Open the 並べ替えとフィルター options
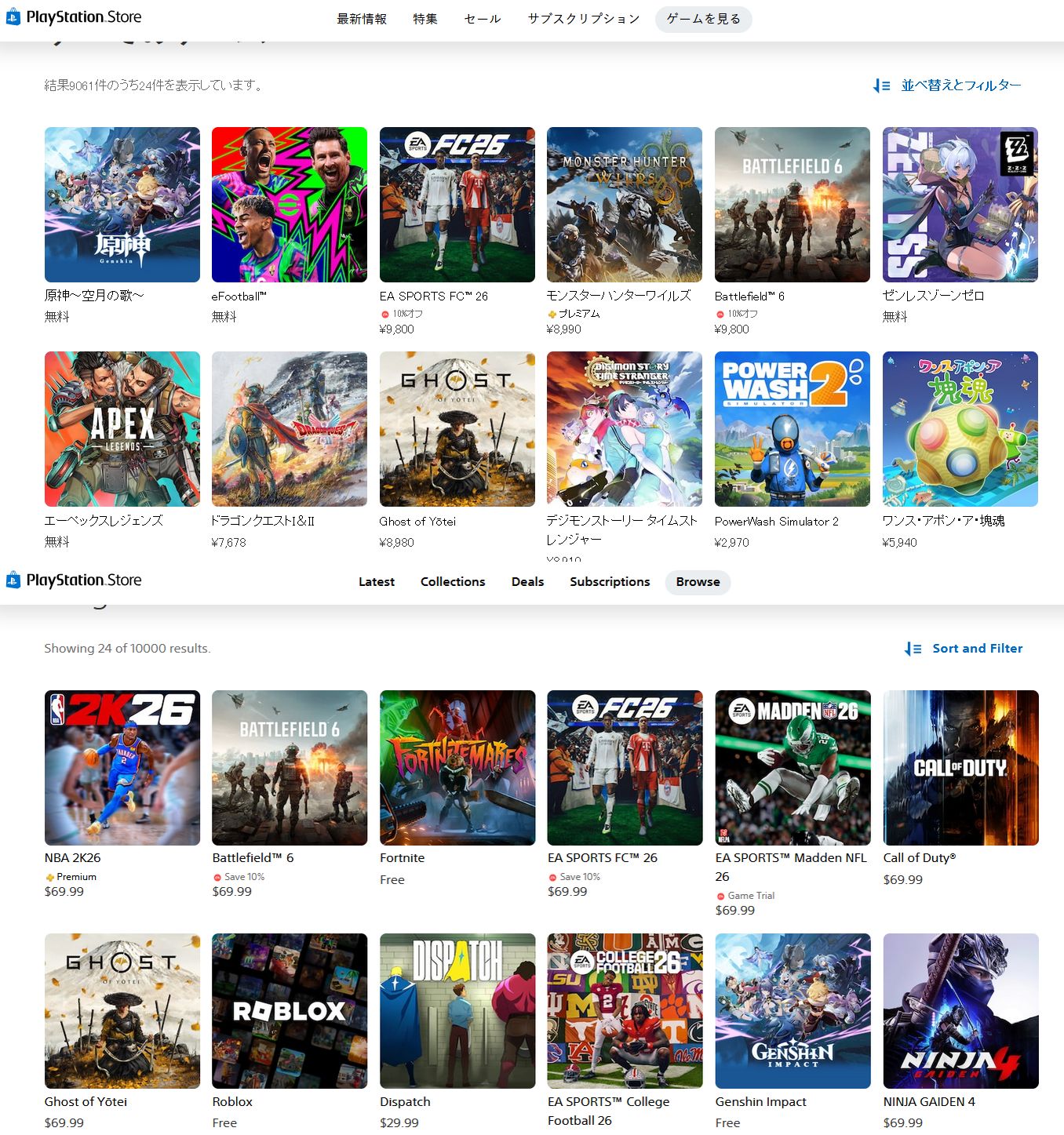 pos(948,85)
